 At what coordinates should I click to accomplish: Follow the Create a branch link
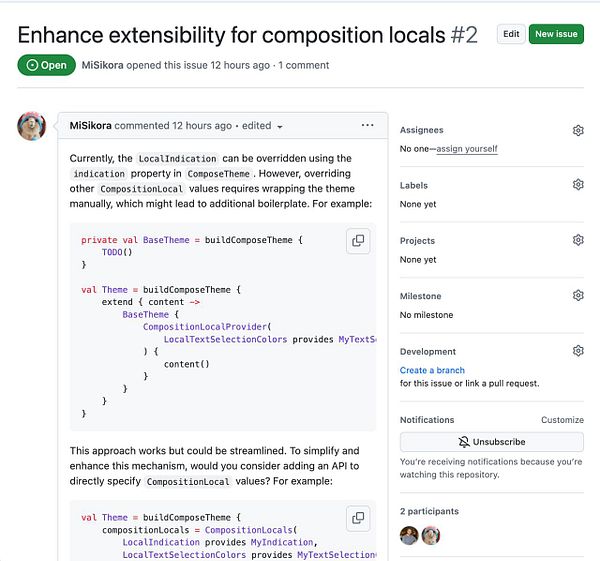432,370
